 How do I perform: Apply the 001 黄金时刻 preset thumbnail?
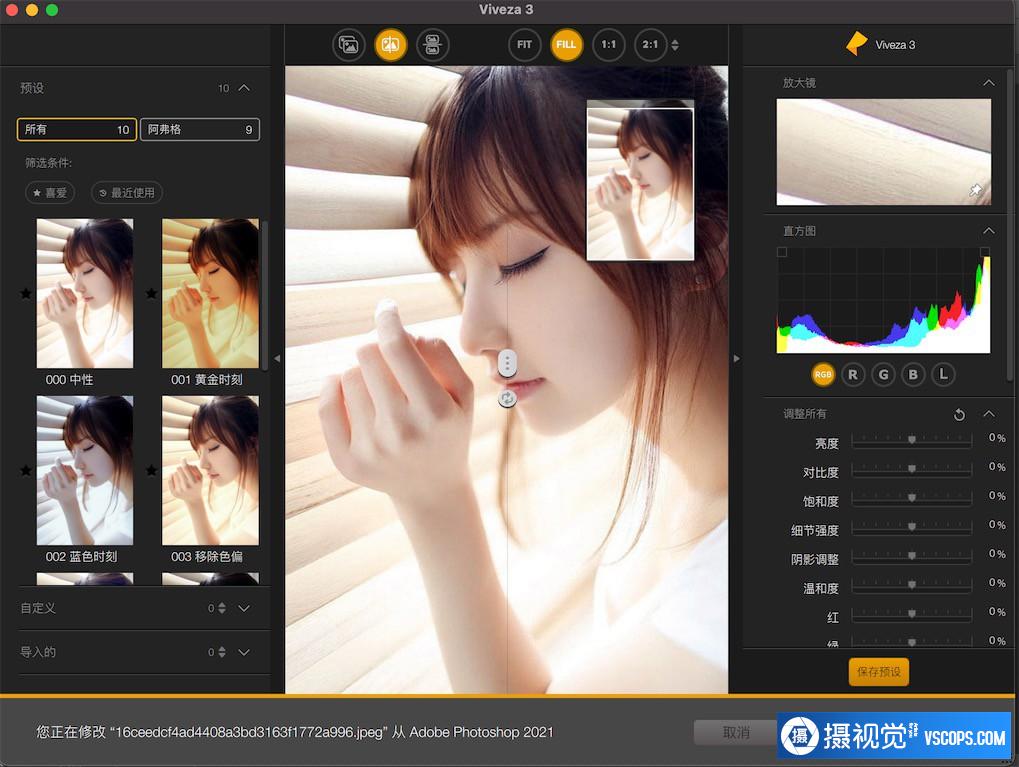211,293
